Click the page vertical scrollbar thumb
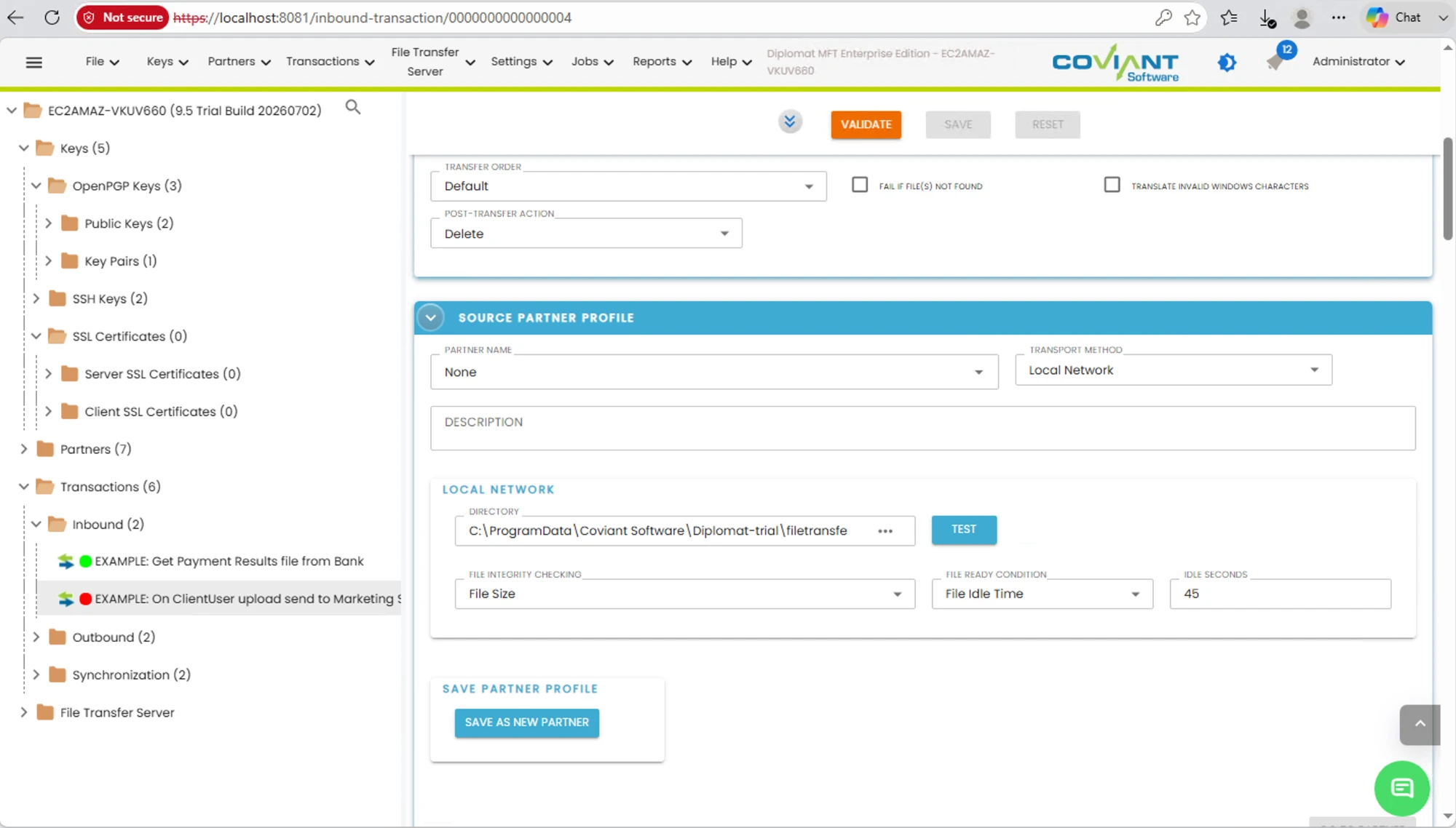The width and height of the screenshot is (1456, 828). tap(1447, 189)
